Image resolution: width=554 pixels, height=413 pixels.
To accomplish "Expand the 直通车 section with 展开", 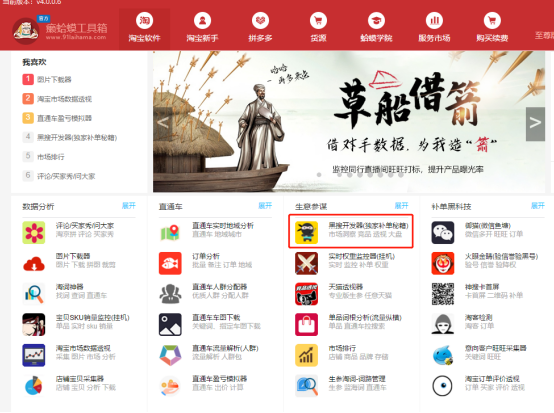I will [x=265, y=206].
